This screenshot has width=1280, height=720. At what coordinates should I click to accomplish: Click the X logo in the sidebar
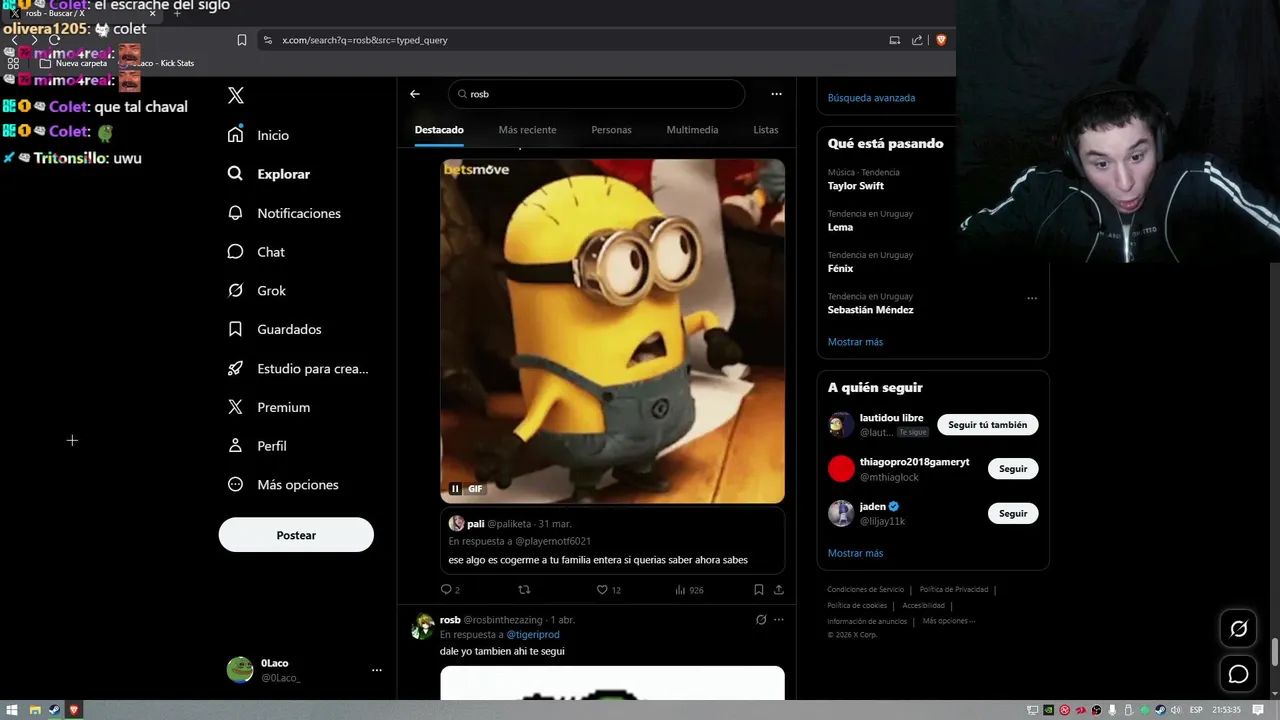pos(236,96)
